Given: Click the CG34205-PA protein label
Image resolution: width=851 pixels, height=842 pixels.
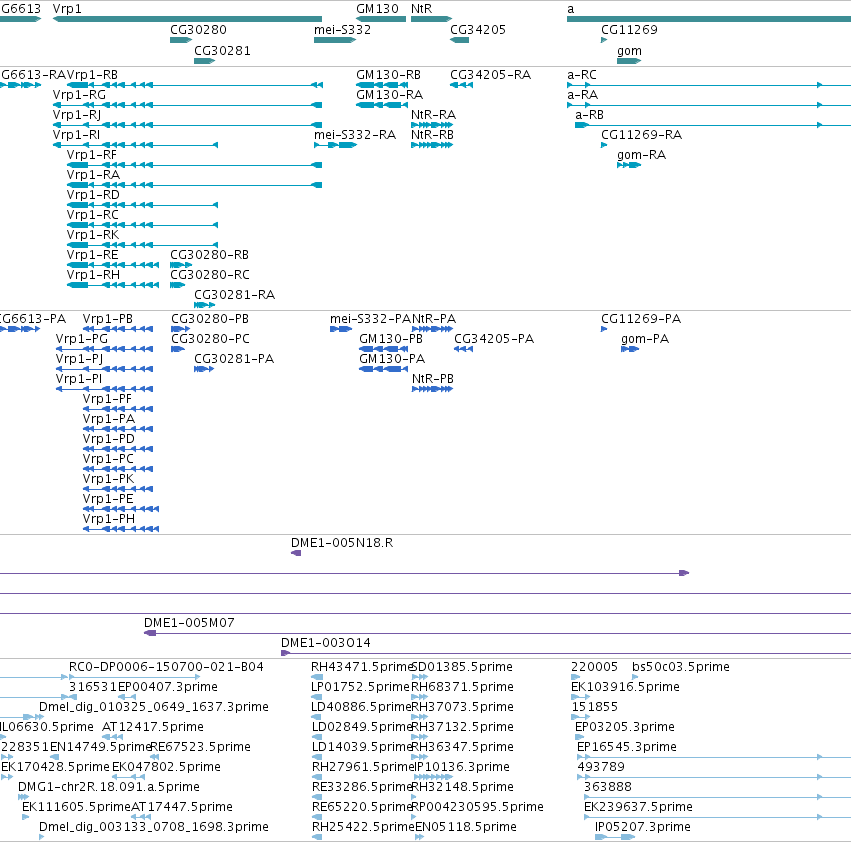Looking at the screenshot, I should pyautogui.click(x=494, y=339).
